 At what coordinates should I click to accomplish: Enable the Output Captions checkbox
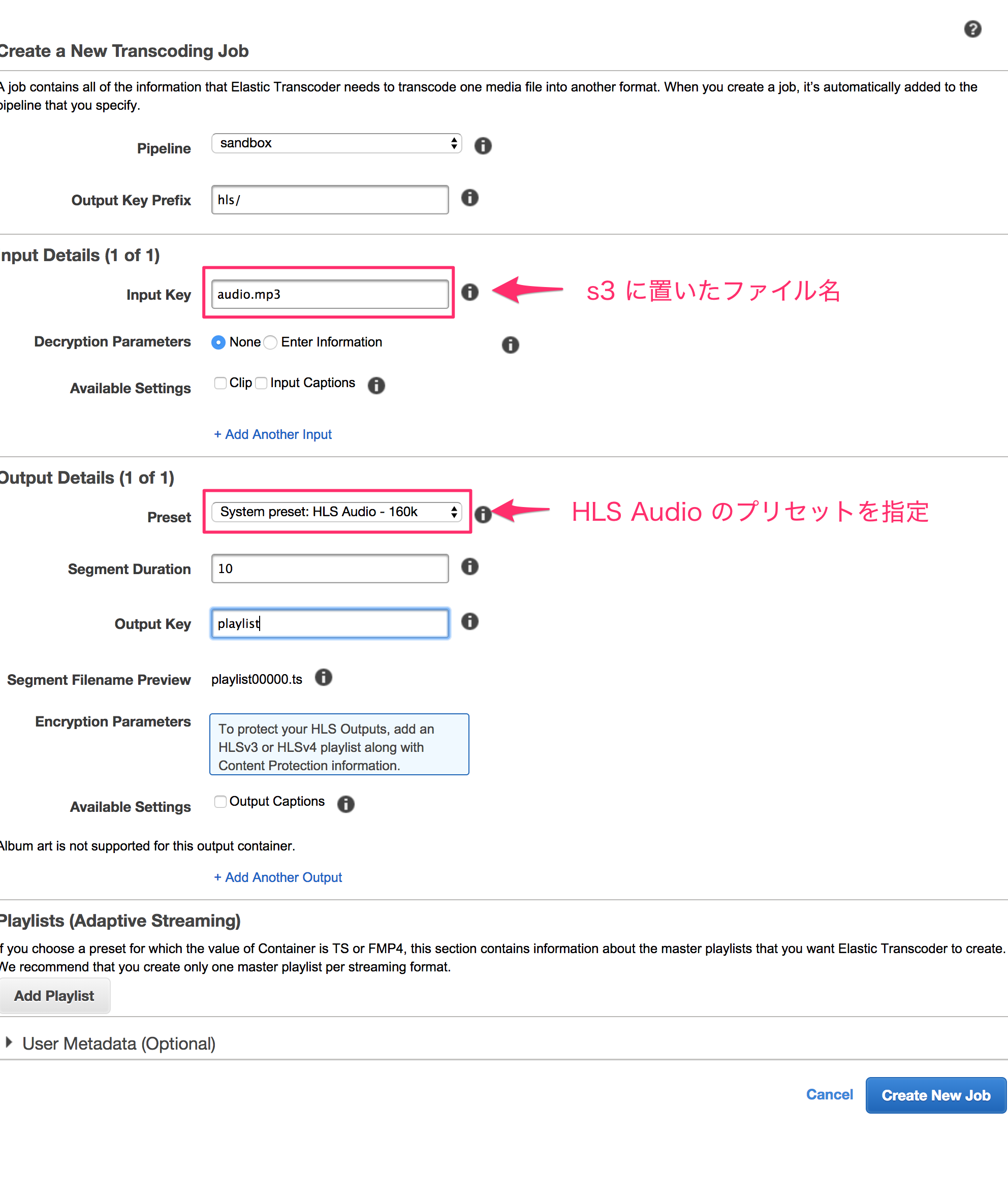(x=220, y=801)
